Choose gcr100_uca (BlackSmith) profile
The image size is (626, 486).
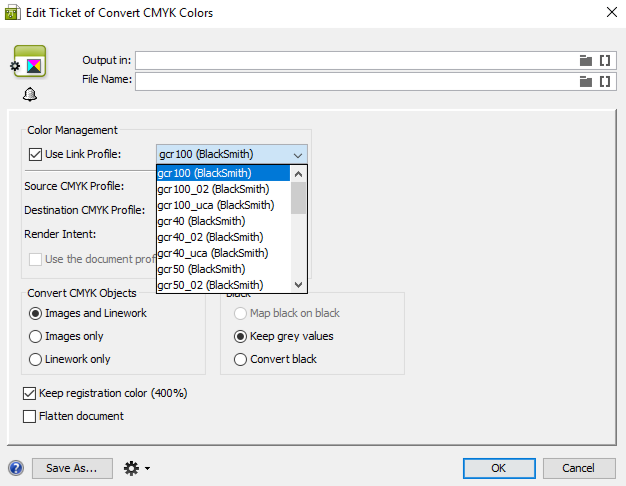(x=223, y=205)
